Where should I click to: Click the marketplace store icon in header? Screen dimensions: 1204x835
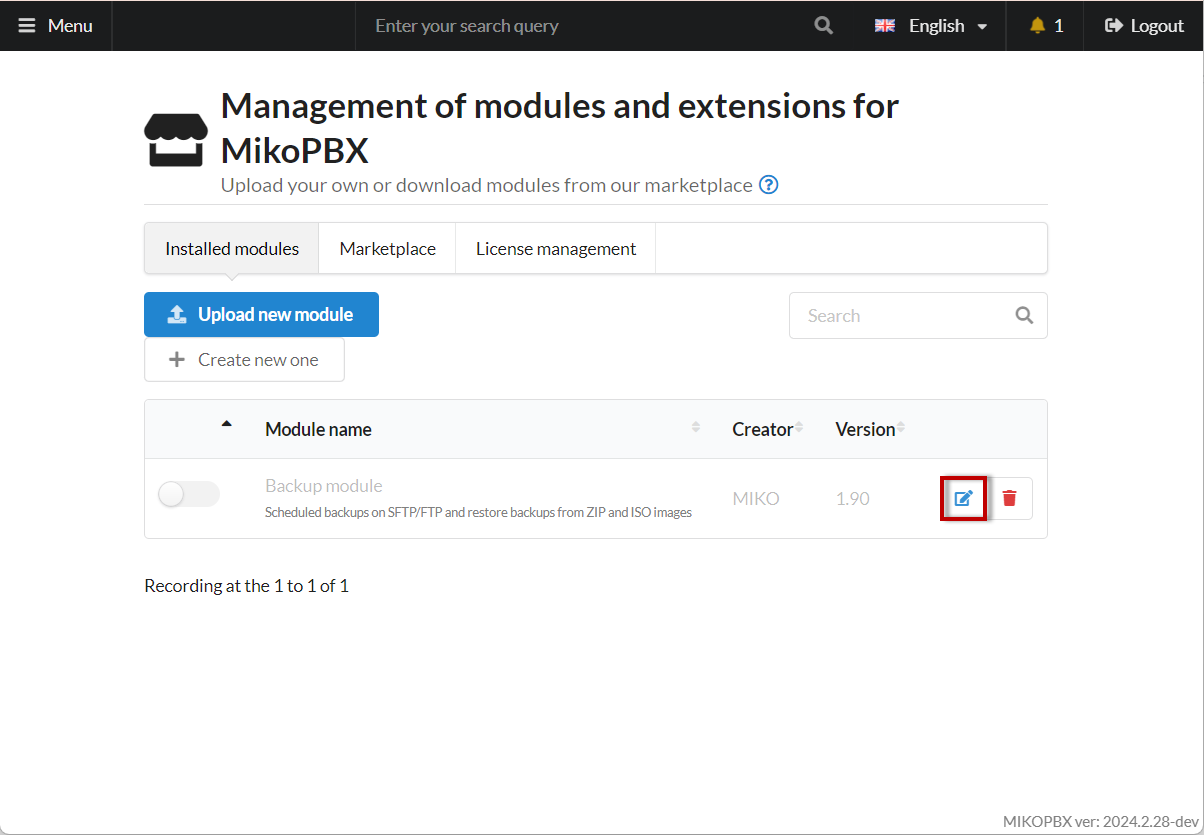pyautogui.click(x=176, y=139)
